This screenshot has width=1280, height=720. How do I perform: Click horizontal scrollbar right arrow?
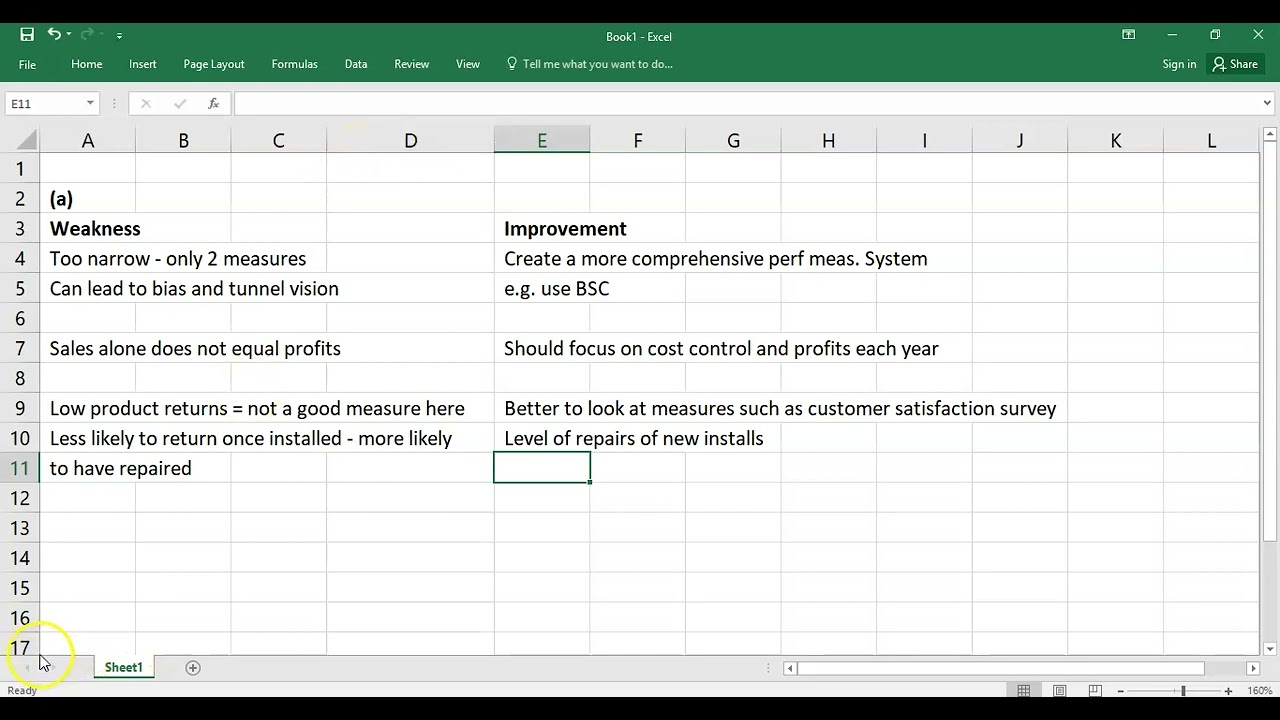pyautogui.click(x=1253, y=668)
